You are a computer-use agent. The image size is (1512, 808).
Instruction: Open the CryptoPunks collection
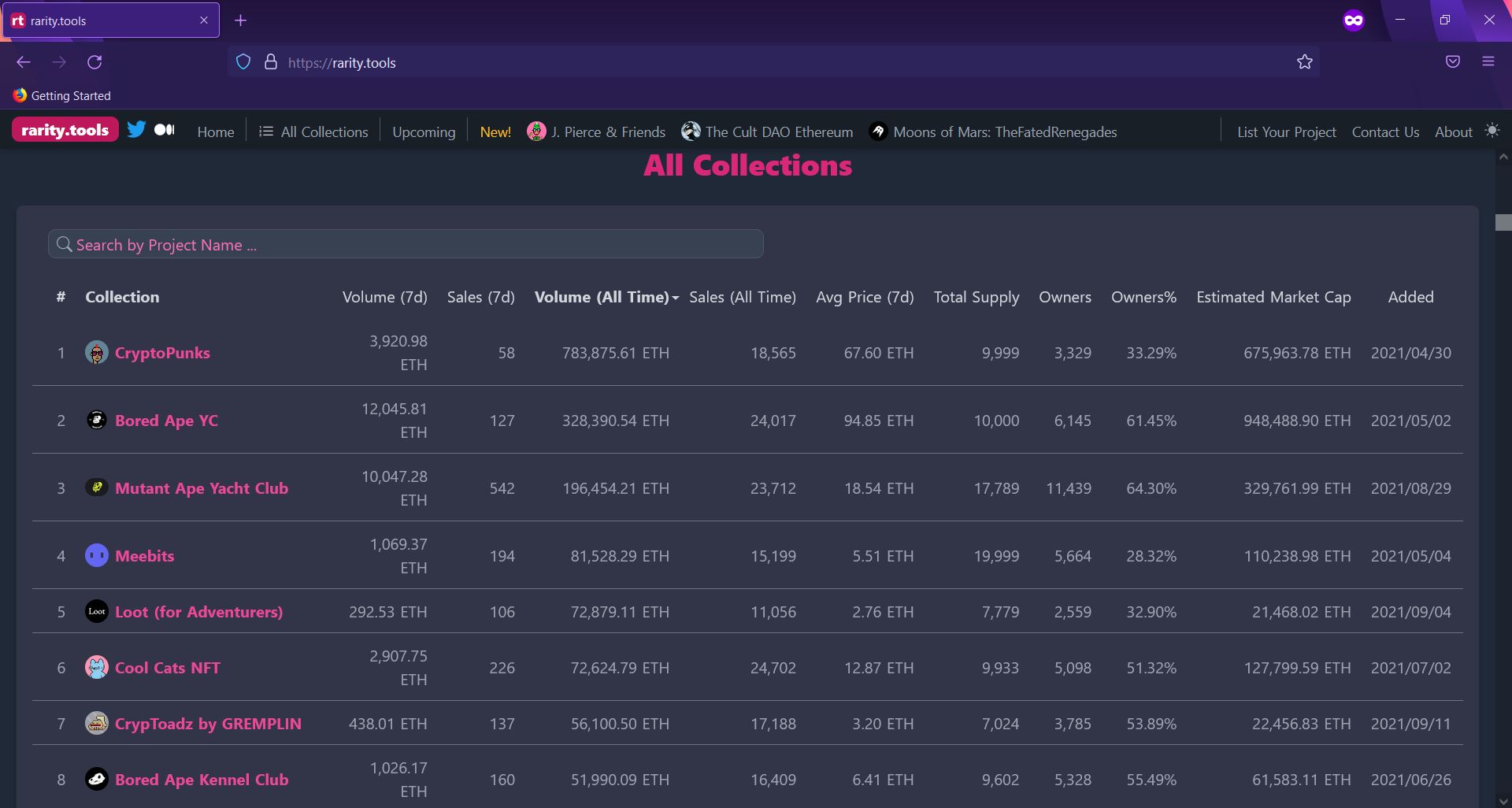pyautogui.click(x=162, y=353)
